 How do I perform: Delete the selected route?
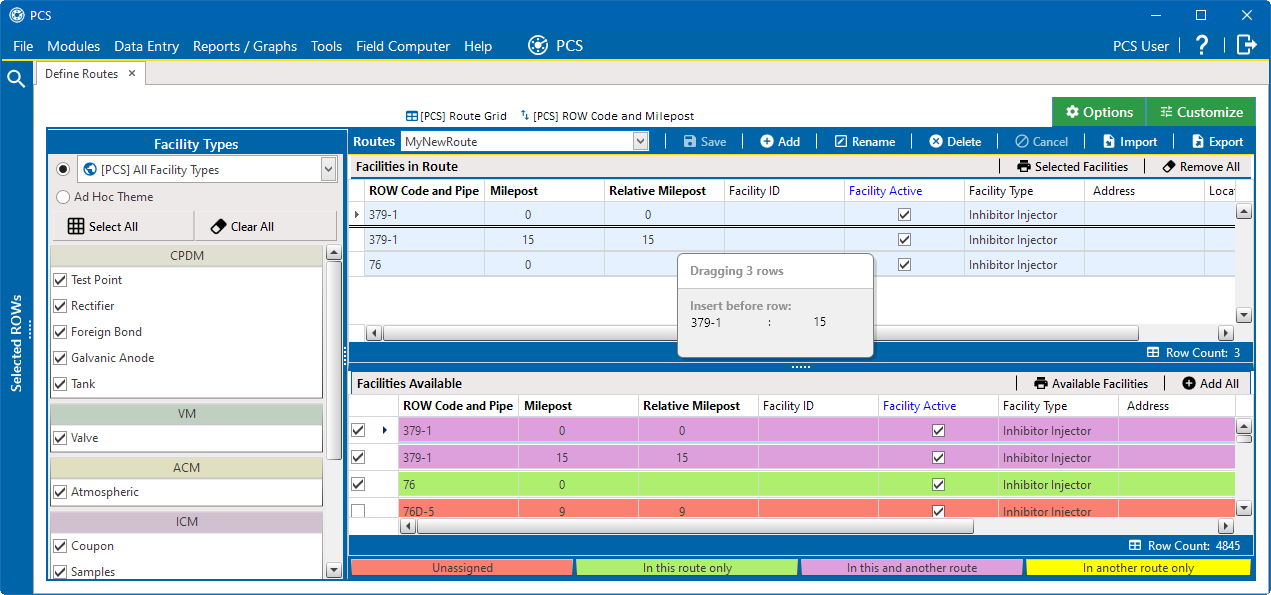click(955, 141)
